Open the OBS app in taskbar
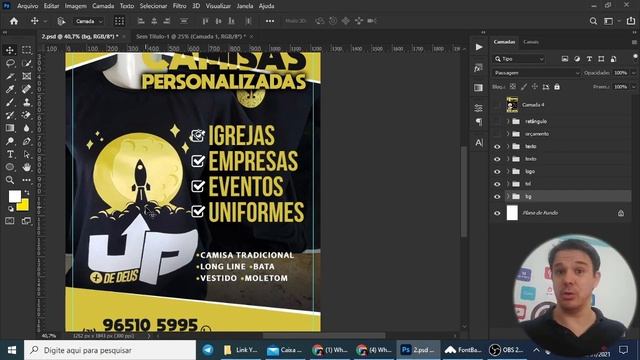The image size is (640, 360). click(x=506, y=350)
